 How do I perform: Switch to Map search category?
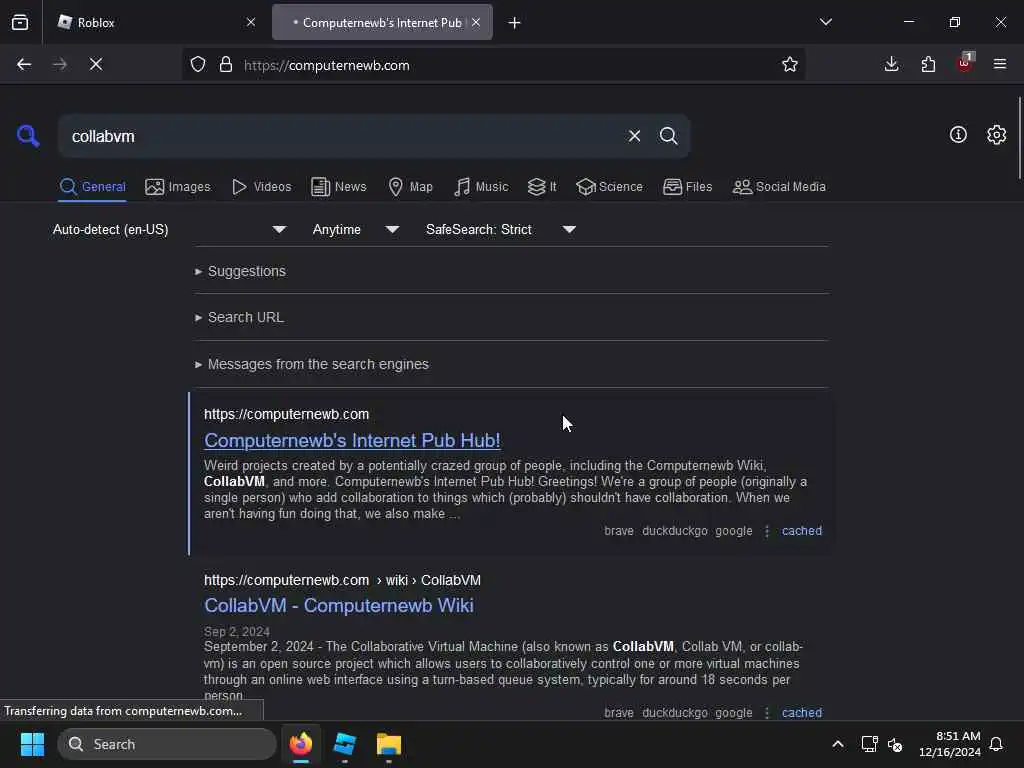tap(410, 187)
